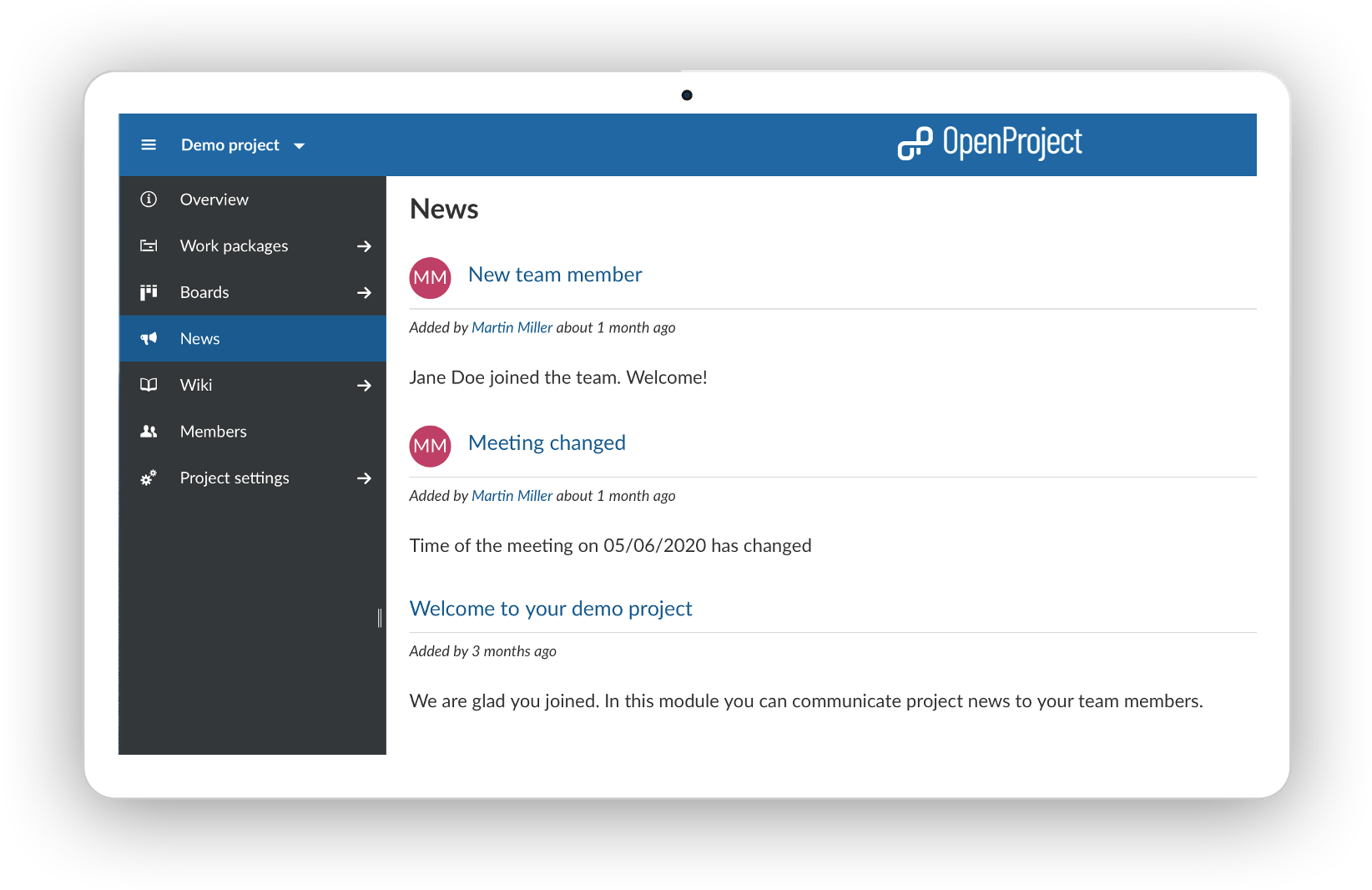This screenshot has width=1372, height=890.
Task: Toggle the hamburger menu icon
Action: point(149,145)
